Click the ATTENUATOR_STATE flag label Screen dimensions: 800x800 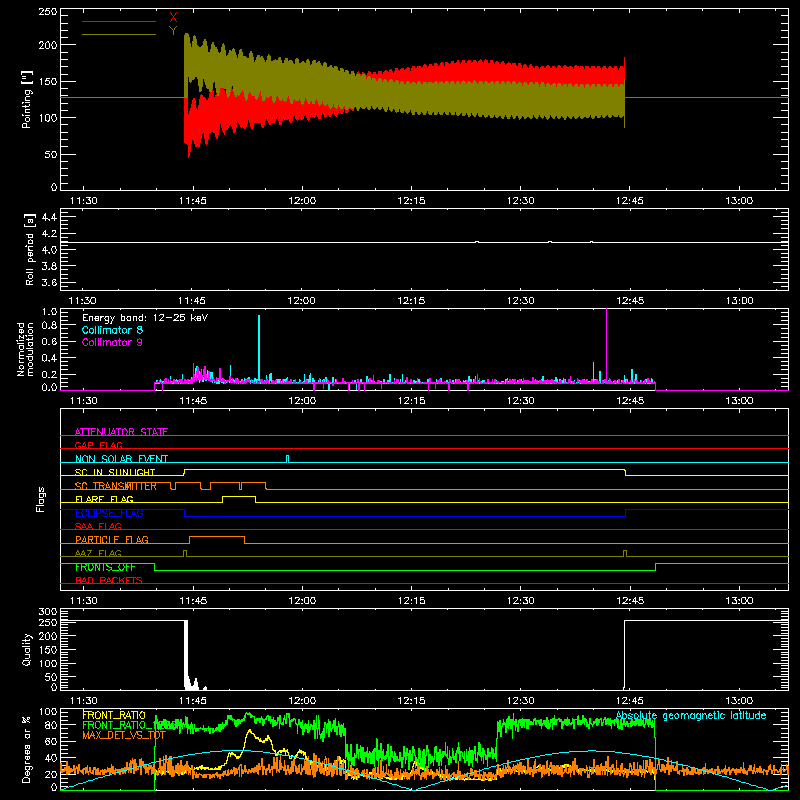pyautogui.click(x=121, y=432)
